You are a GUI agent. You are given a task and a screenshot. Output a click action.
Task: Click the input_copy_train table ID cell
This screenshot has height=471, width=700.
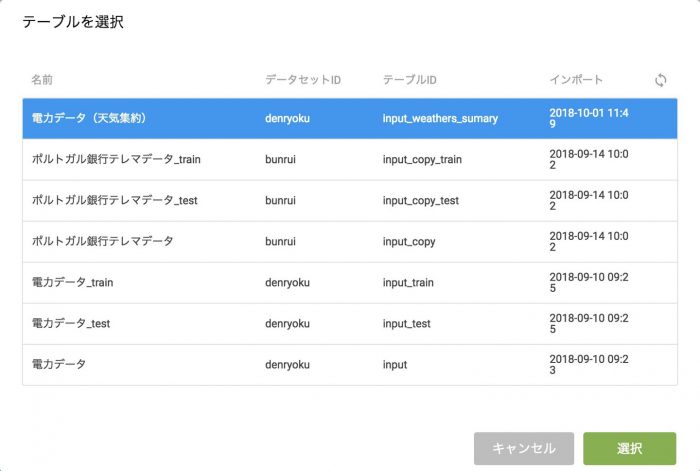coord(422,159)
